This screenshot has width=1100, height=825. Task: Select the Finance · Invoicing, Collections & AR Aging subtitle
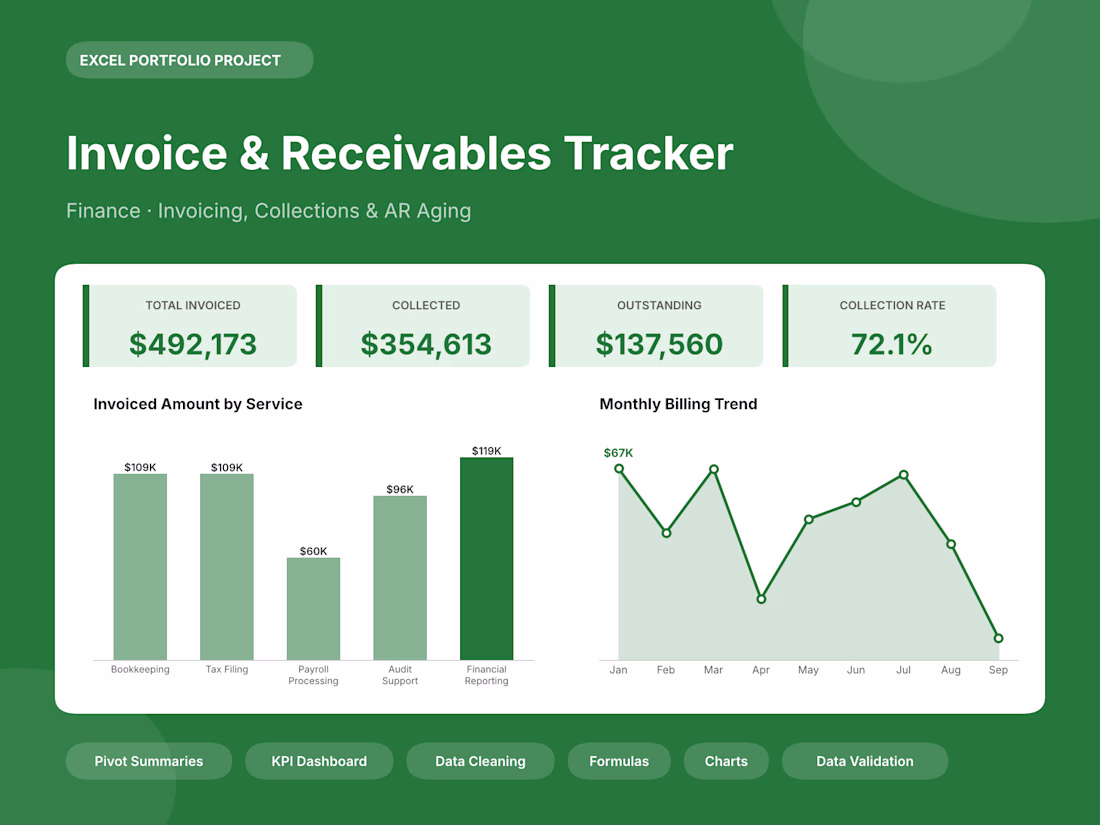click(269, 210)
